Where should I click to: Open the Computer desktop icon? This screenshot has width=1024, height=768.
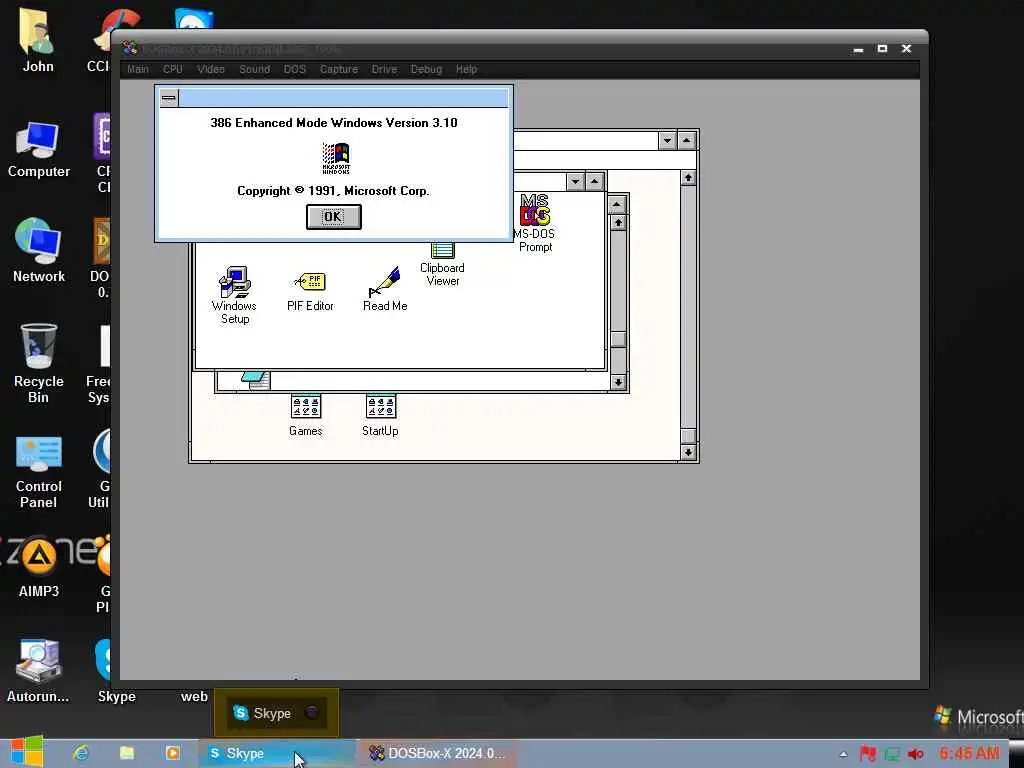click(x=39, y=150)
